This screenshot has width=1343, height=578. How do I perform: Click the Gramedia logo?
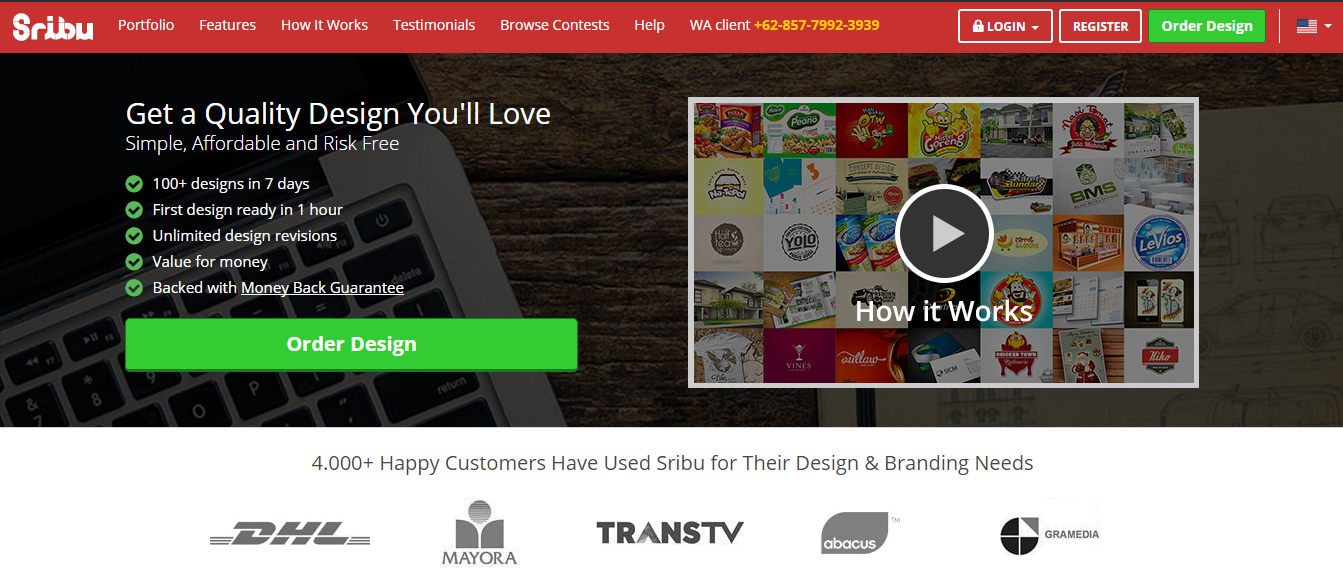tap(1049, 534)
